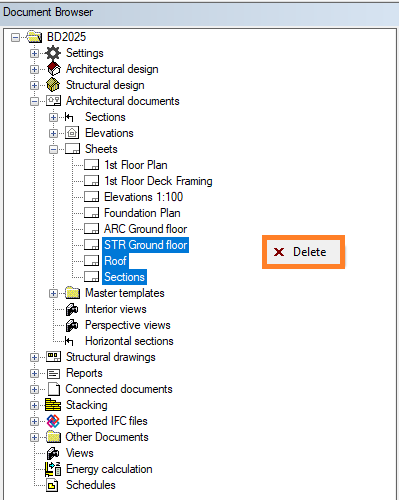Collapse the Sheets node
Image resolution: width=399 pixels, height=500 pixels.
pyautogui.click(x=53, y=149)
